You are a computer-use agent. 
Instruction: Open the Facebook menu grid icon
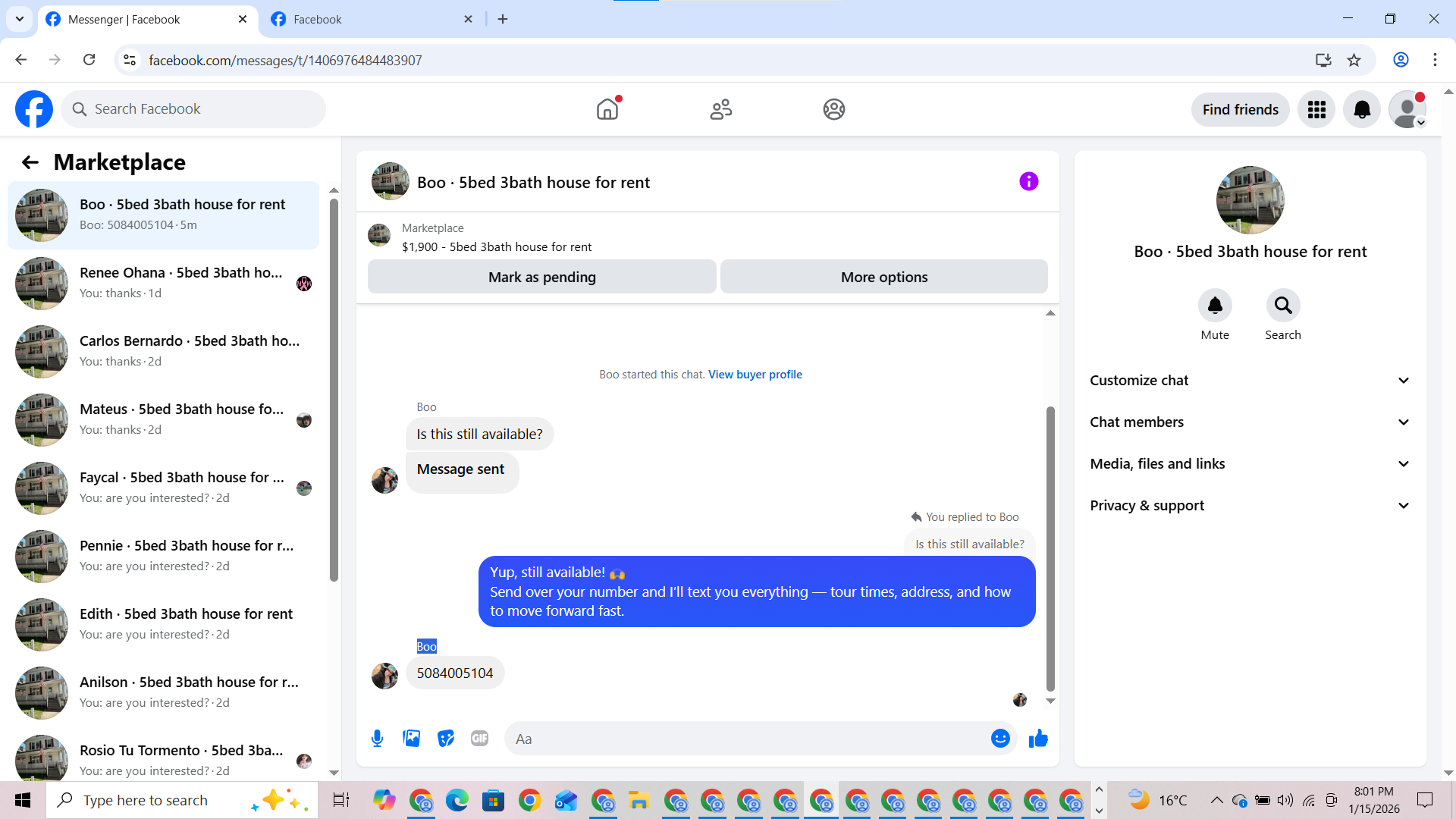click(1316, 110)
